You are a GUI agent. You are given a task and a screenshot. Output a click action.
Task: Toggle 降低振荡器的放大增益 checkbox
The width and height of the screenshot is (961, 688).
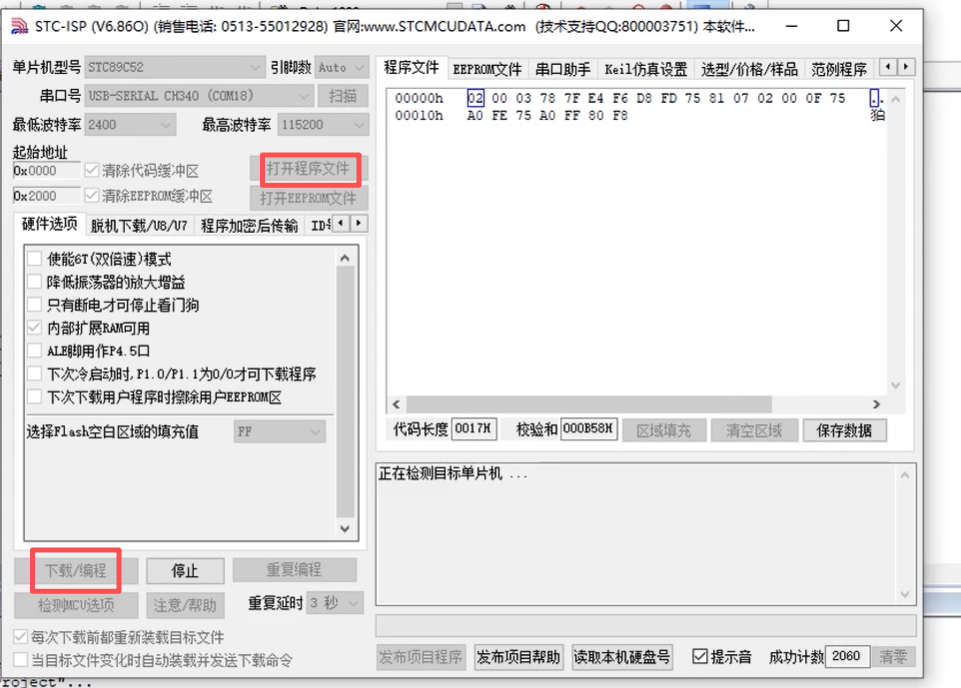point(34,282)
